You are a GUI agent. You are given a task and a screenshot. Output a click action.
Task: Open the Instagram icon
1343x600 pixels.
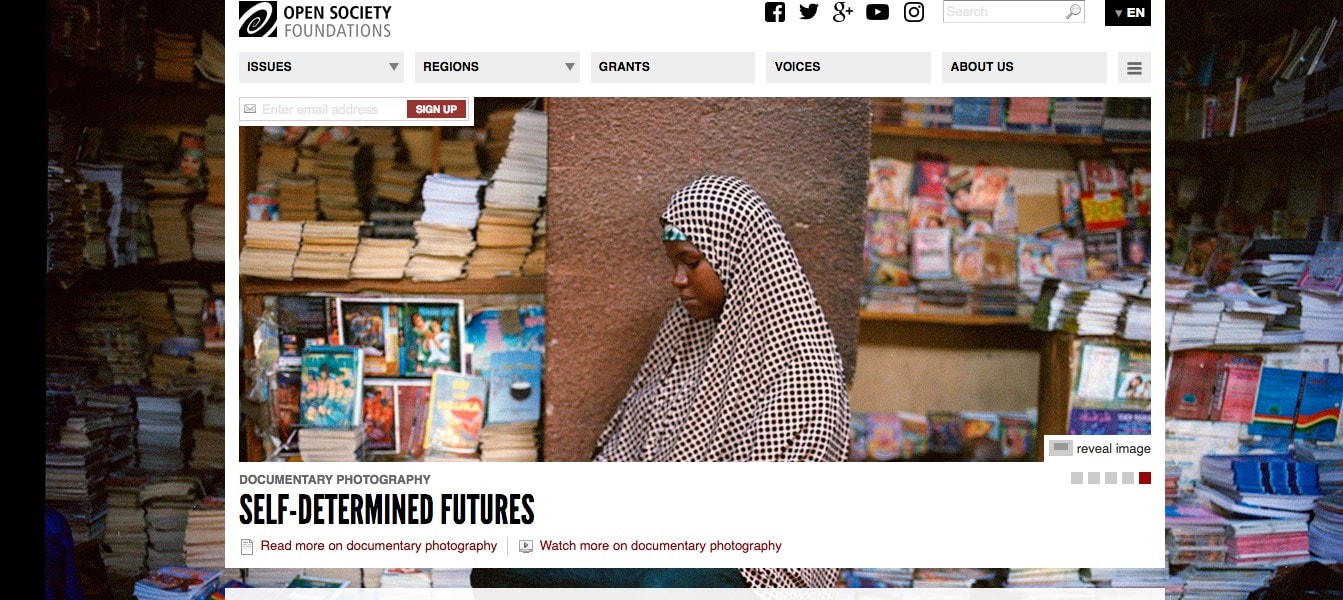pos(914,12)
